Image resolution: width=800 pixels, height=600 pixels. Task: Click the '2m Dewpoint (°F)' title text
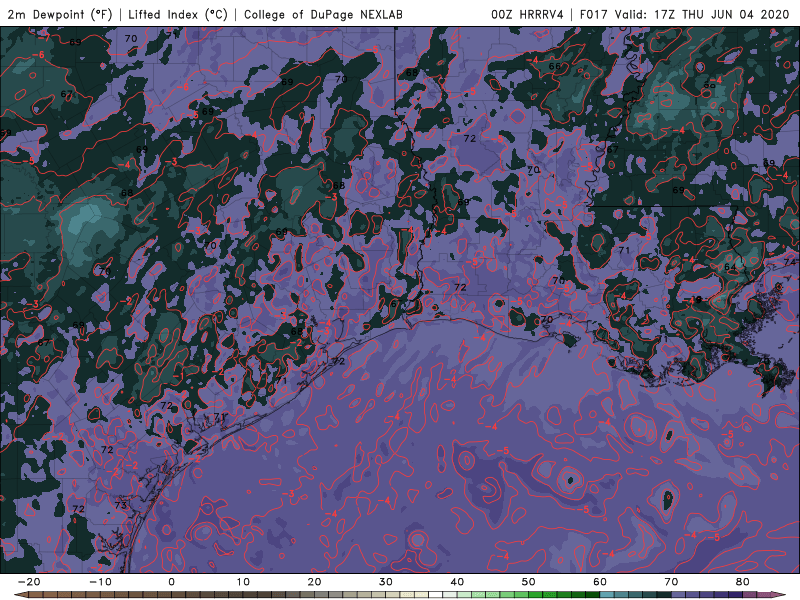[x=60, y=14]
